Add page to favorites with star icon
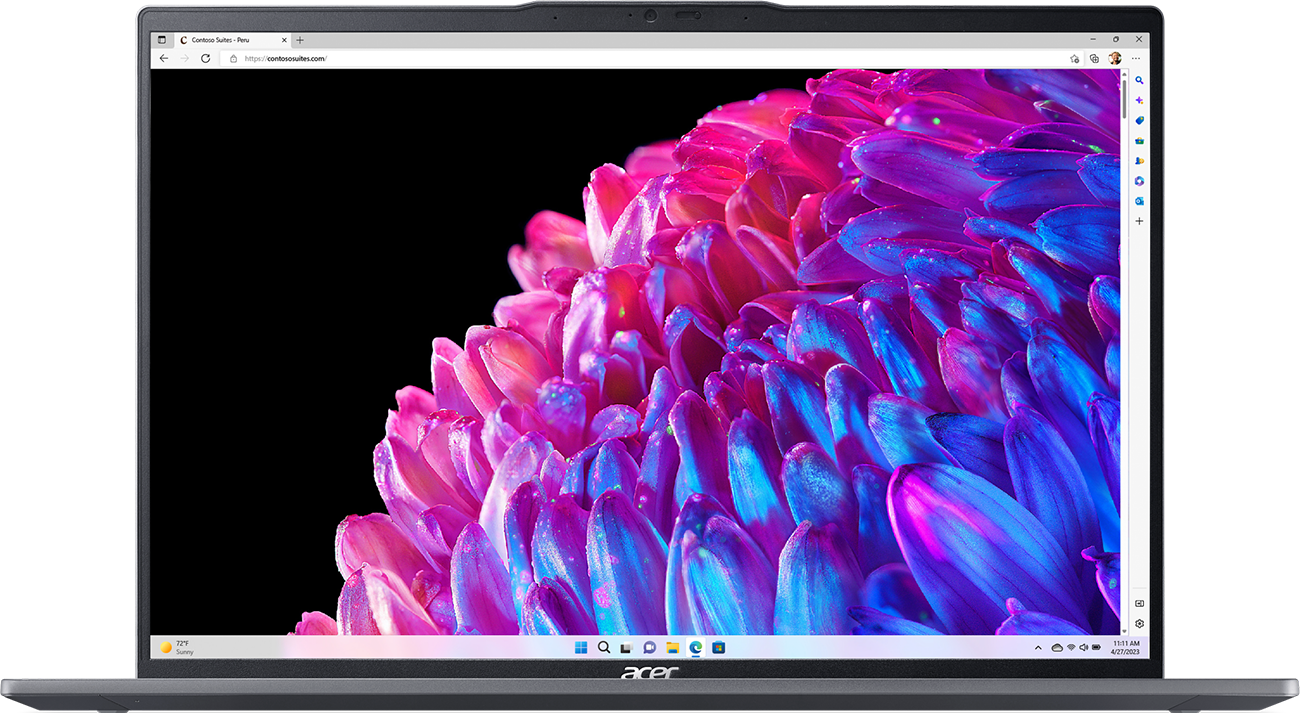This screenshot has height=713, width=1300. coord(1075,59)
